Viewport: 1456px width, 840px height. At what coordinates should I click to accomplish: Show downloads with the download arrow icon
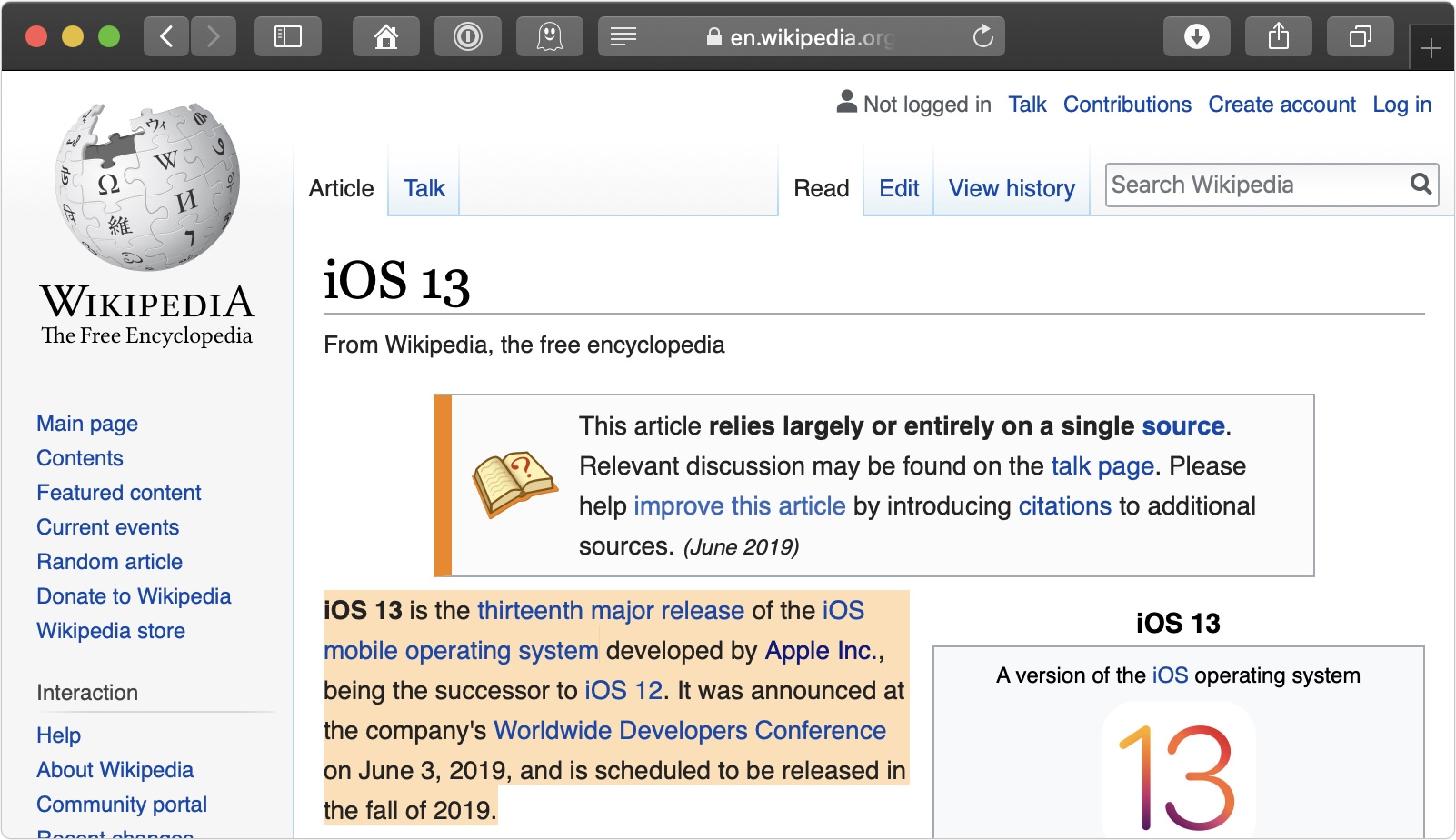[1197, 36]
